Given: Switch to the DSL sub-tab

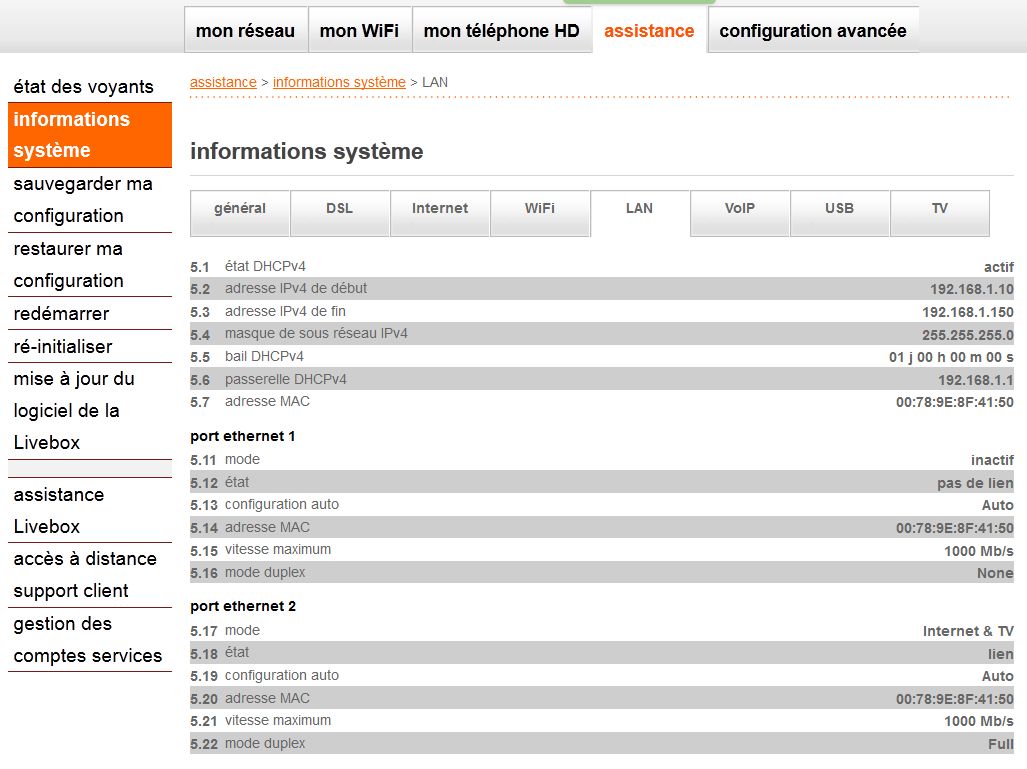Looking at the screenshot, I should [339, 209].
